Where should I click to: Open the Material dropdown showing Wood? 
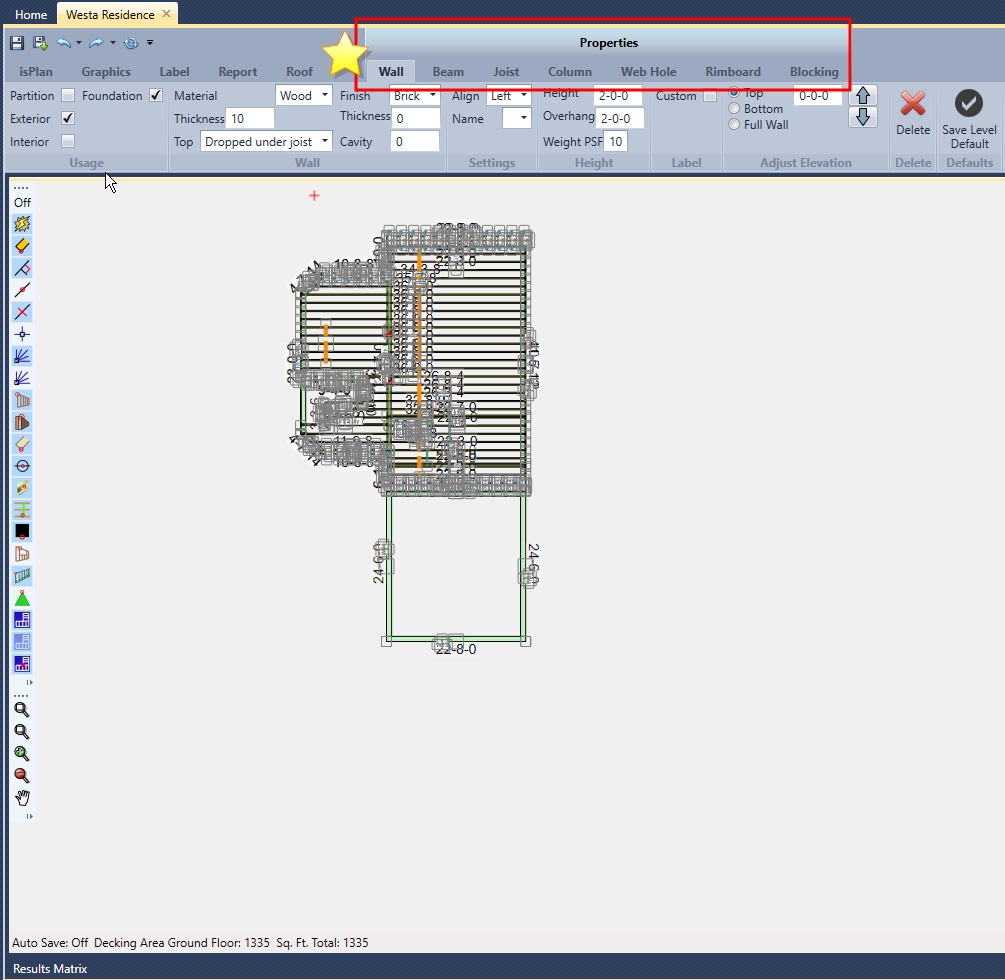(304, 96)
